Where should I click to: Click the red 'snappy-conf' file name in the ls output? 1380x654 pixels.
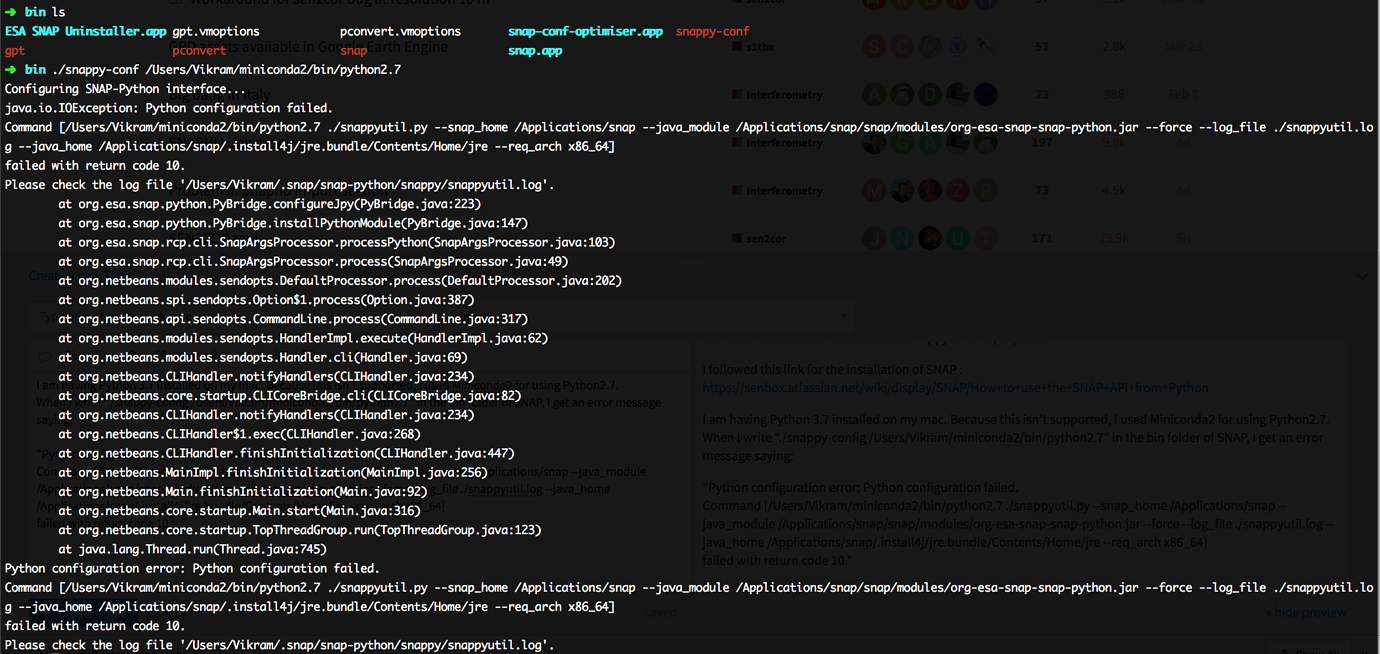pos(713,31)
